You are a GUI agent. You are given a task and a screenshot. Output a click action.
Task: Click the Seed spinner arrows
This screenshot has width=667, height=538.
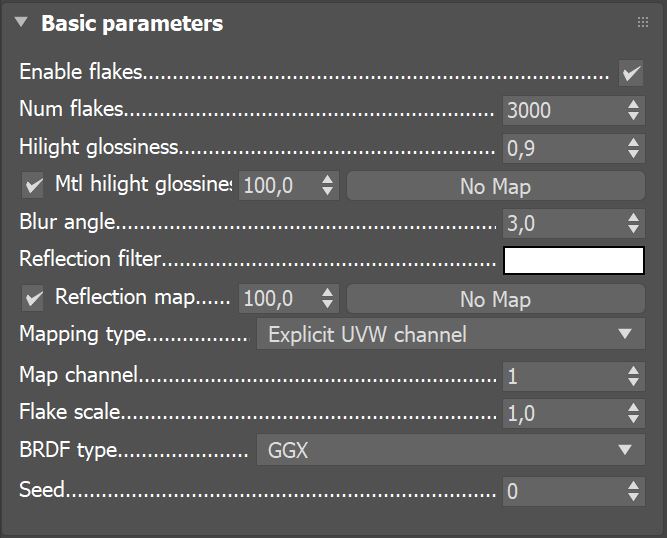633,491
